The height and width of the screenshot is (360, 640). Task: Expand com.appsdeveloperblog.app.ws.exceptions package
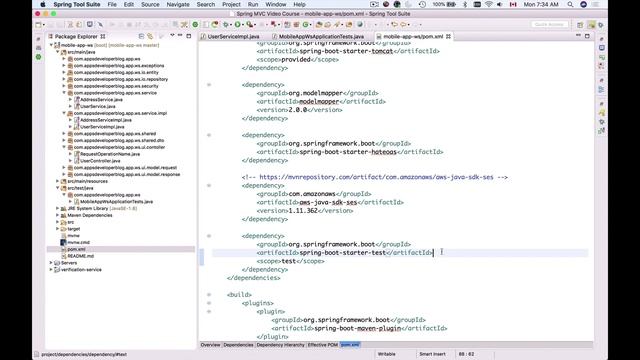[64, 66]
